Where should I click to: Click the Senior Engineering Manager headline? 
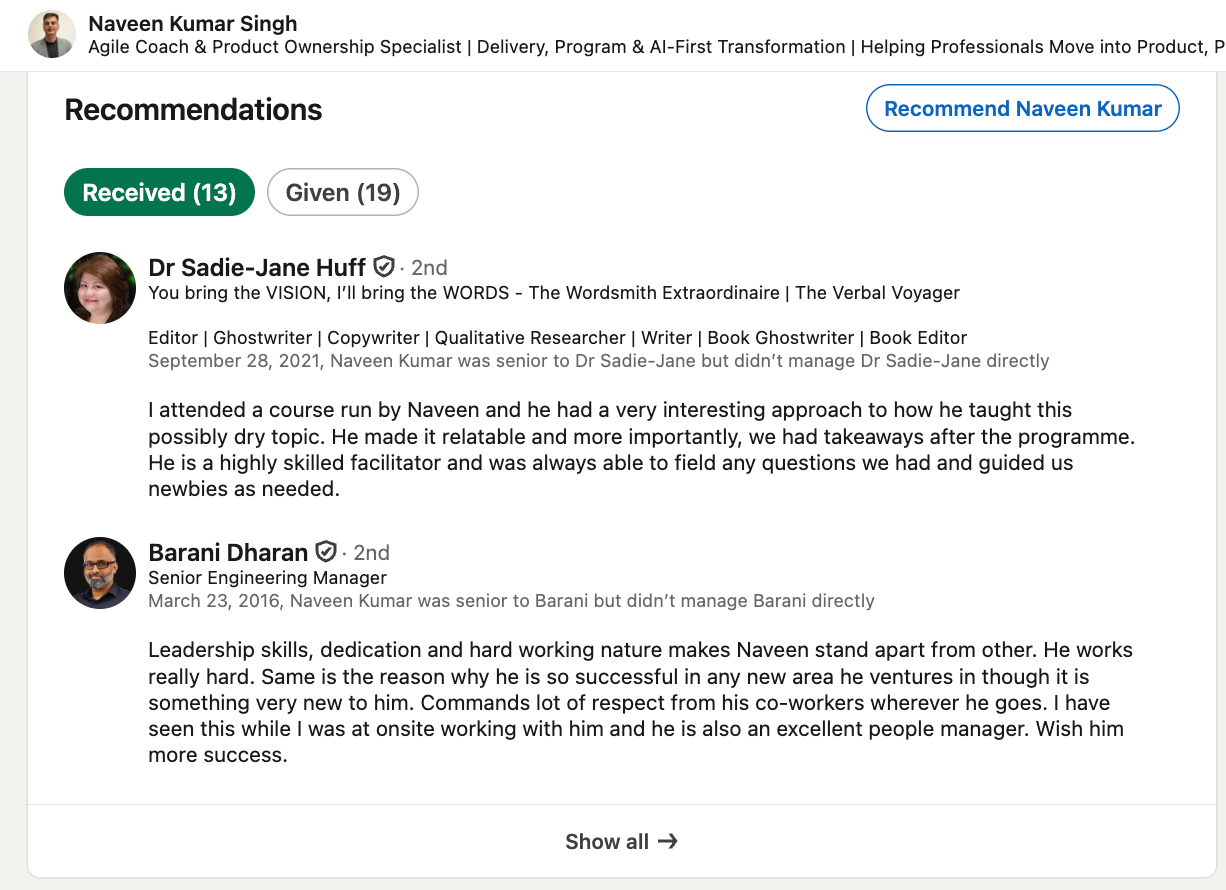(267, 577)
